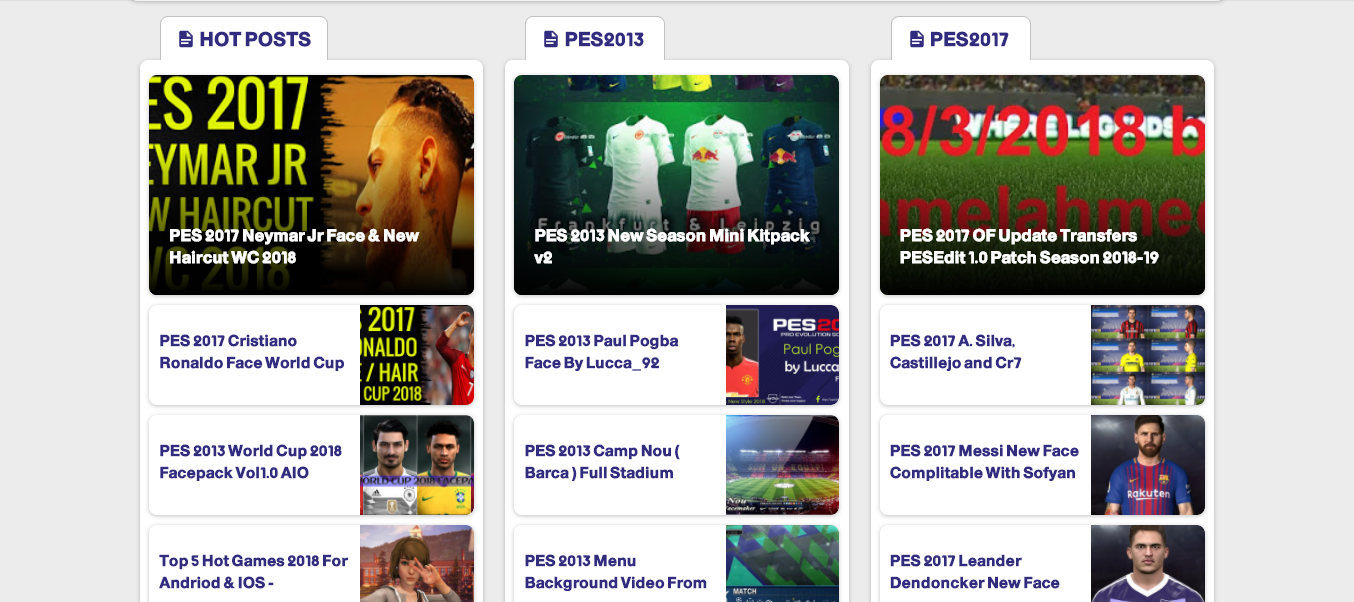Open the OF Update Transfers PESEdit featured post

(1042, 185)
